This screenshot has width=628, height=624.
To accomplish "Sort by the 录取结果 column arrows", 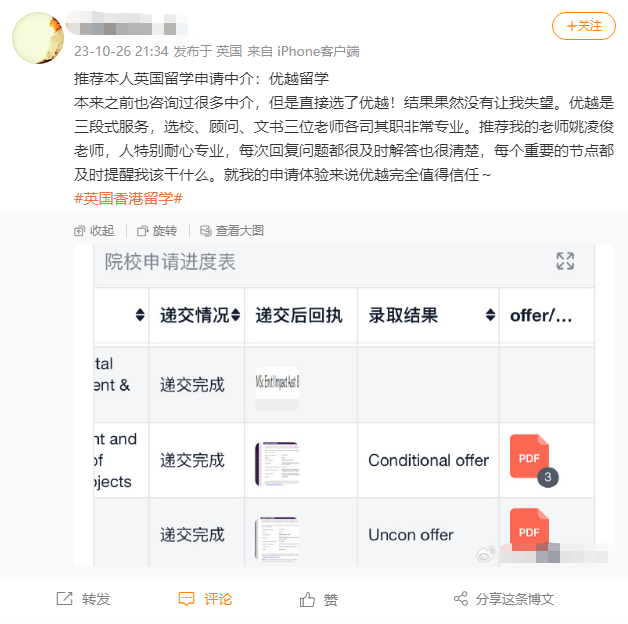I will (490, 315).
